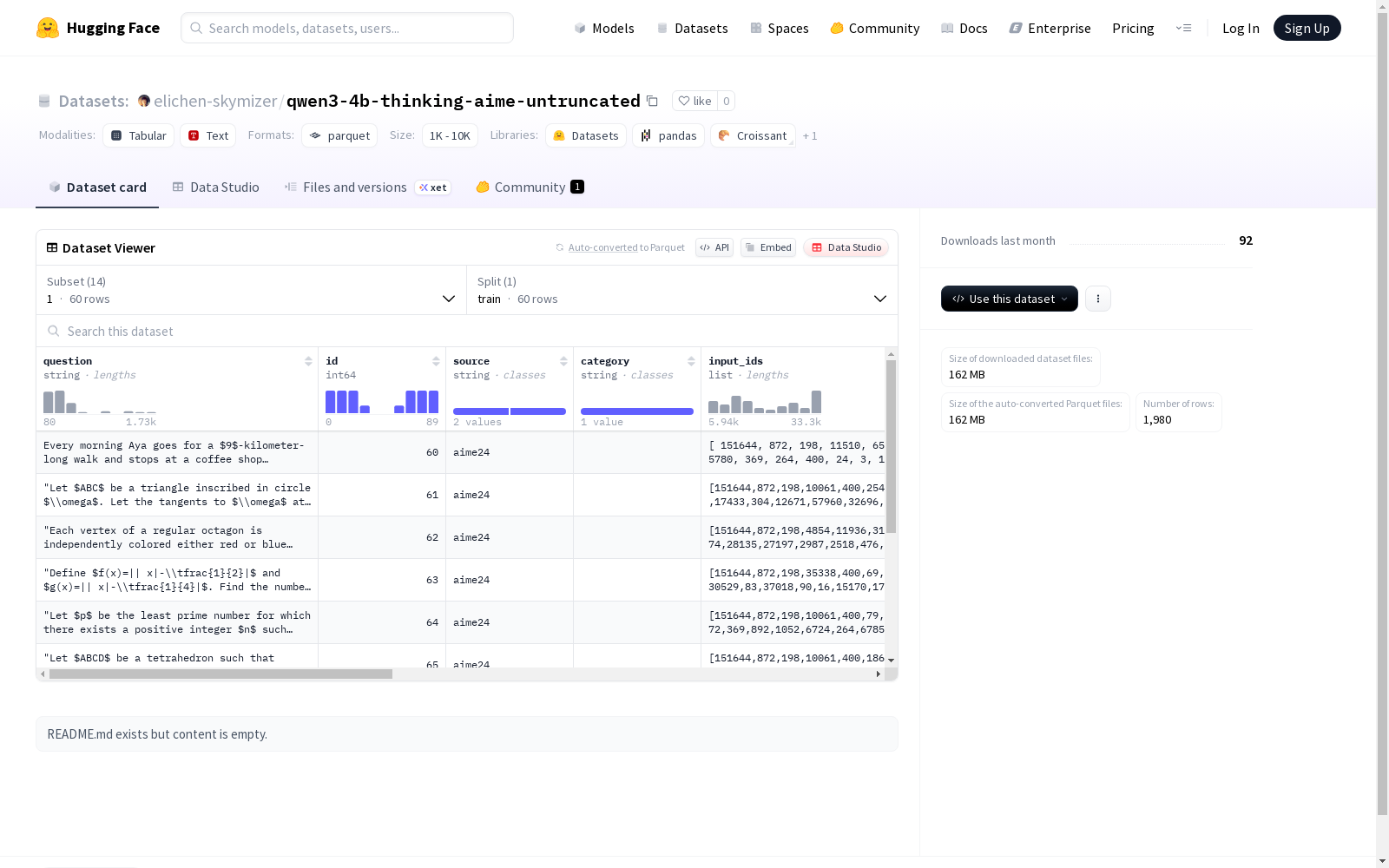Expand the Split train dropdown

point(681,290)
